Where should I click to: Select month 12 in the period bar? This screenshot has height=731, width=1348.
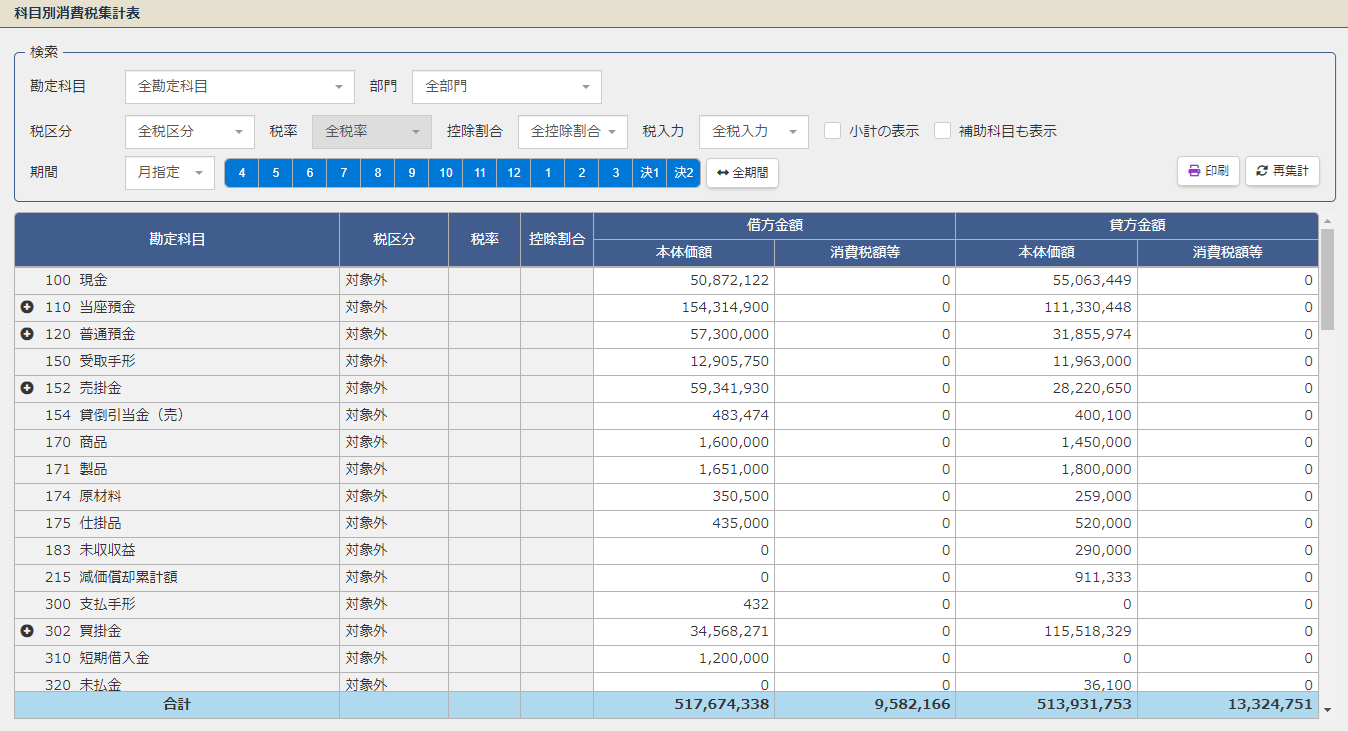pos(514,173)
